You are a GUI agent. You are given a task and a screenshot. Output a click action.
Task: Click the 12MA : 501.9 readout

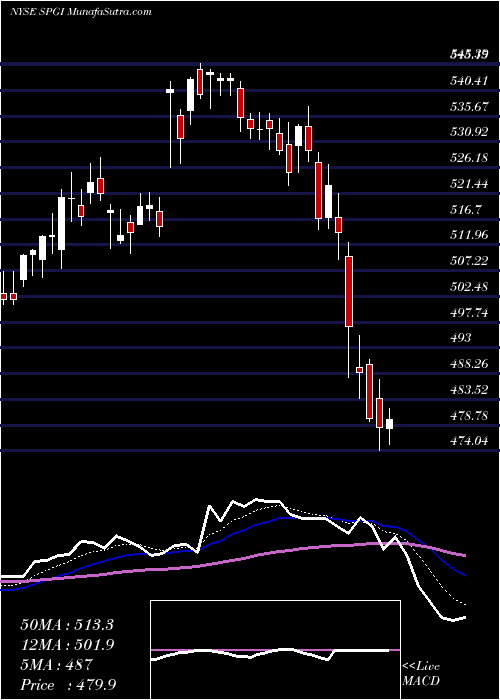tap(67, 644)
